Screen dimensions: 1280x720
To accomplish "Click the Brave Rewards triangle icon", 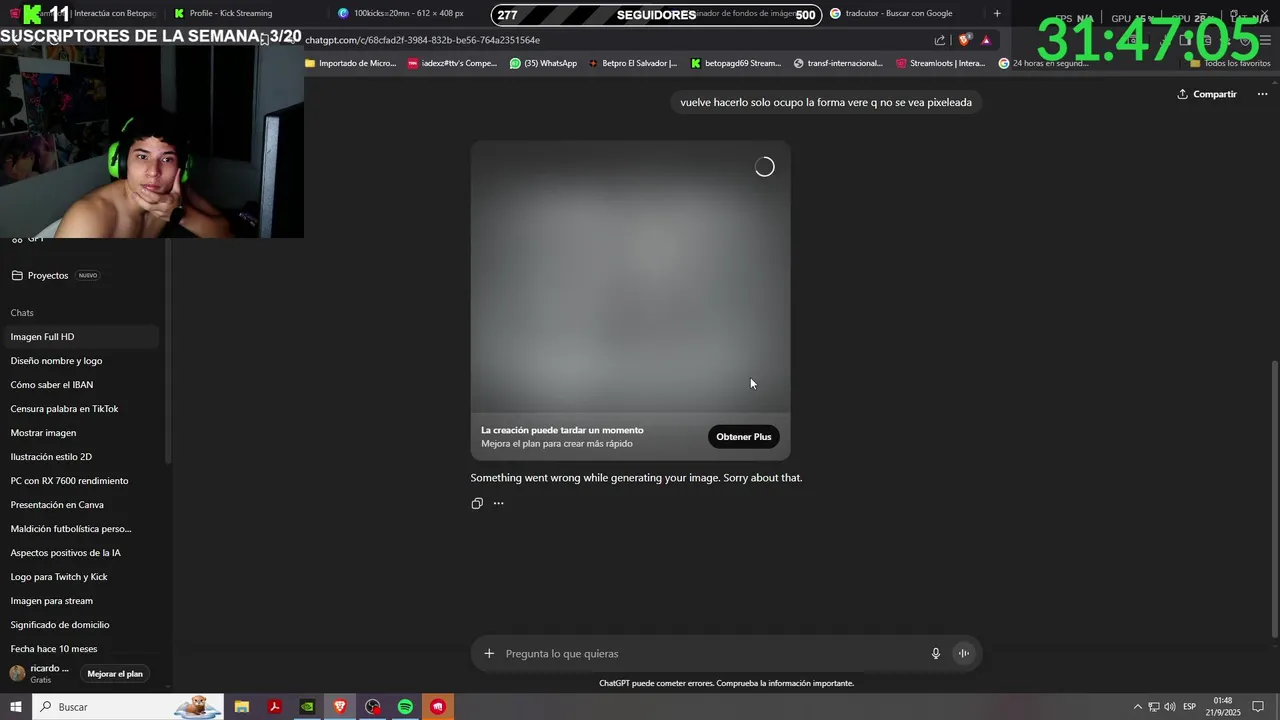I will (986, 40).
